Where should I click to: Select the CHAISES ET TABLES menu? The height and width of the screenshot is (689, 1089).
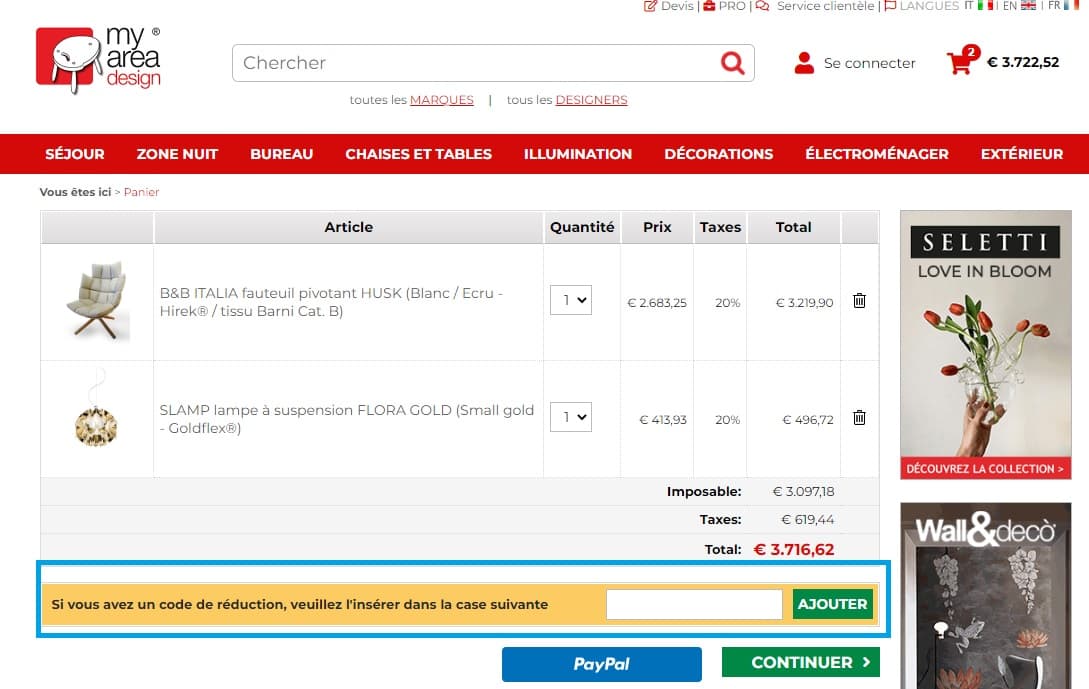(418, 154)
